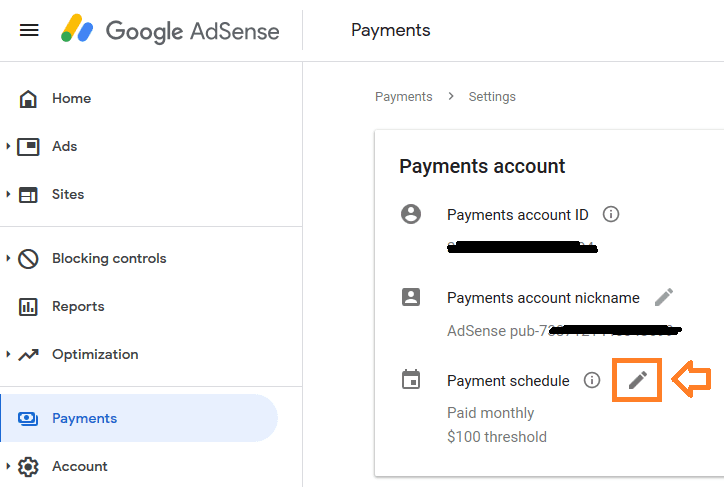
Task: Click the Reports bar chart icon
Action: pyautogui.click(x=28, y=307)
